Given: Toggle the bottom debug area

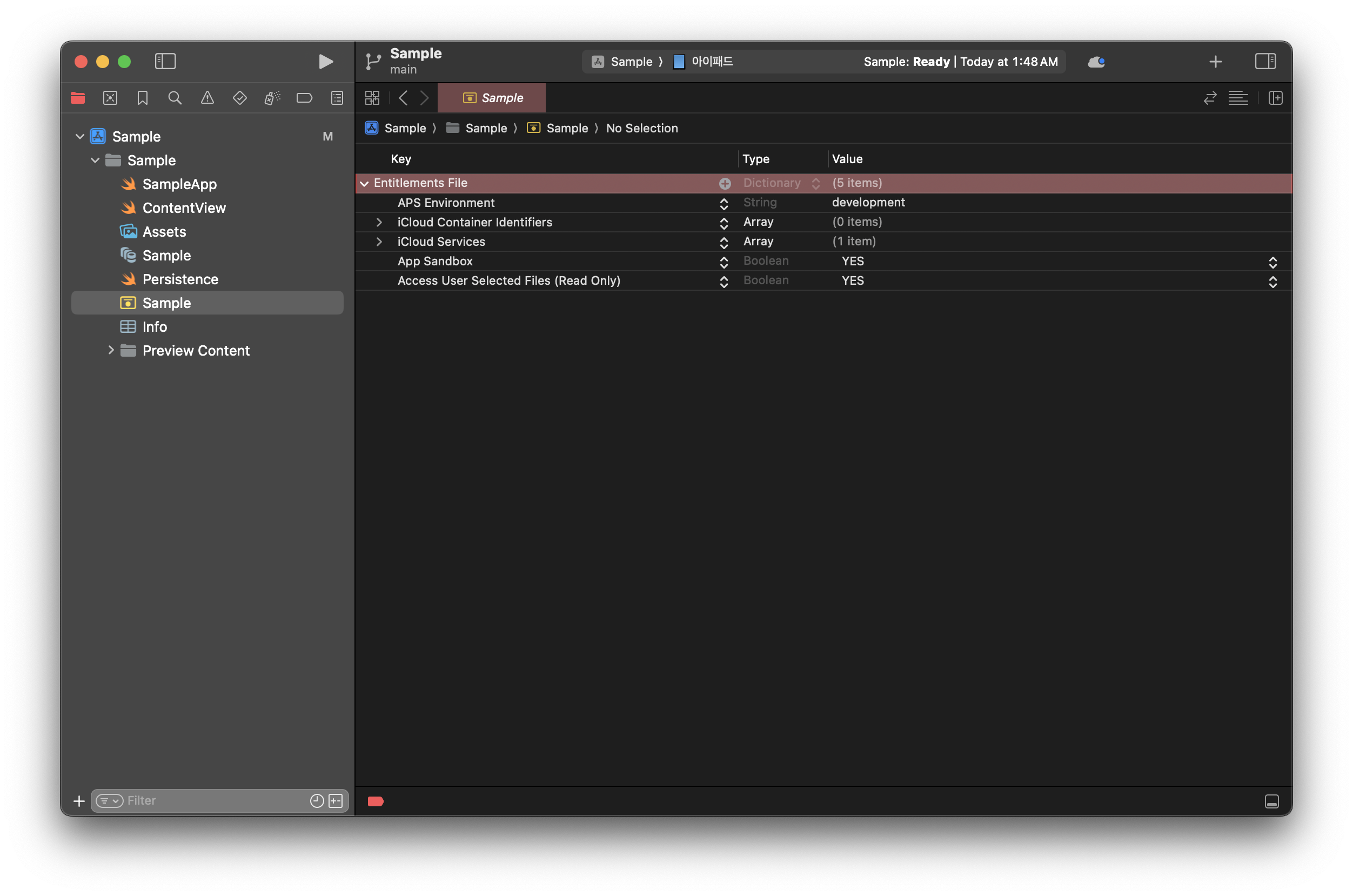Looking at the screenshot, I should (1271, 801).
